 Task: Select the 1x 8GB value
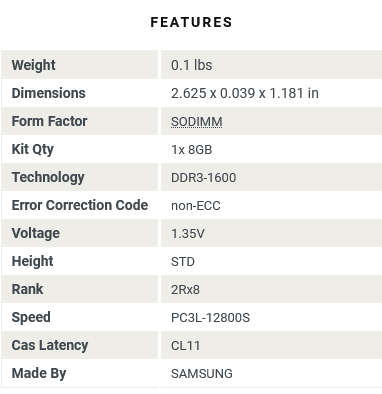tap(192, 149)
